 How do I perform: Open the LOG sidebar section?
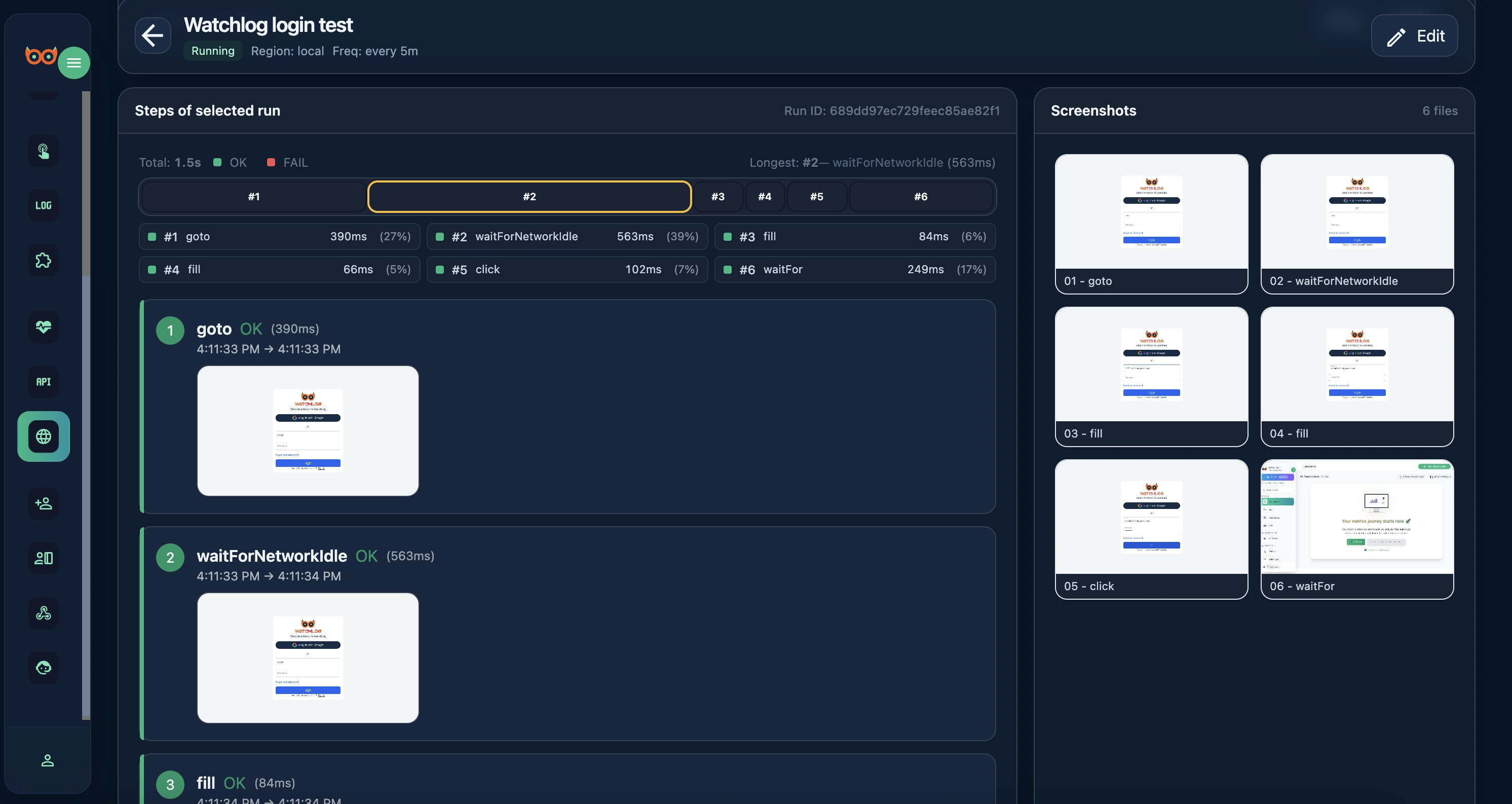pos(44,205)
